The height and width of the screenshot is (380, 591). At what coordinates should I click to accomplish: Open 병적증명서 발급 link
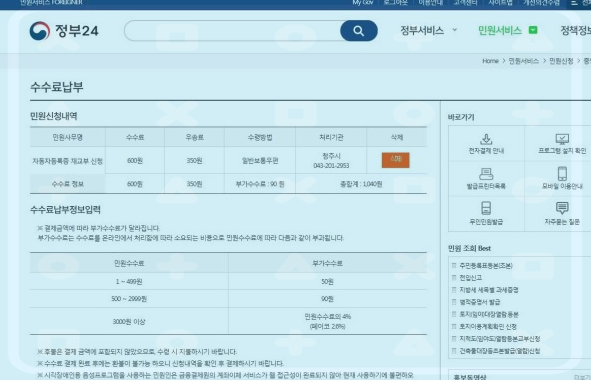480,302
